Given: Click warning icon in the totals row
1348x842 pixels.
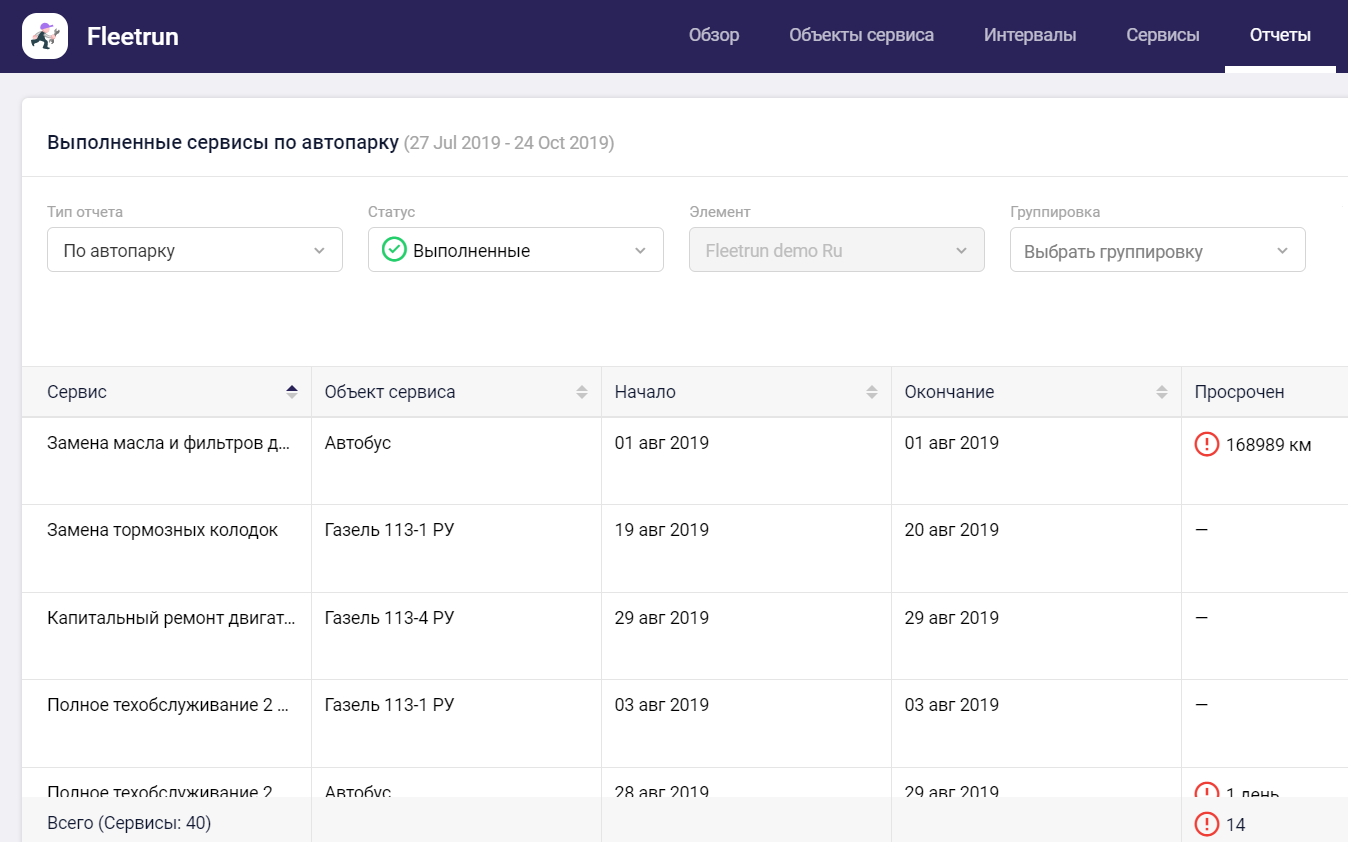Looking at the screenshot, I should point(1207,824).
